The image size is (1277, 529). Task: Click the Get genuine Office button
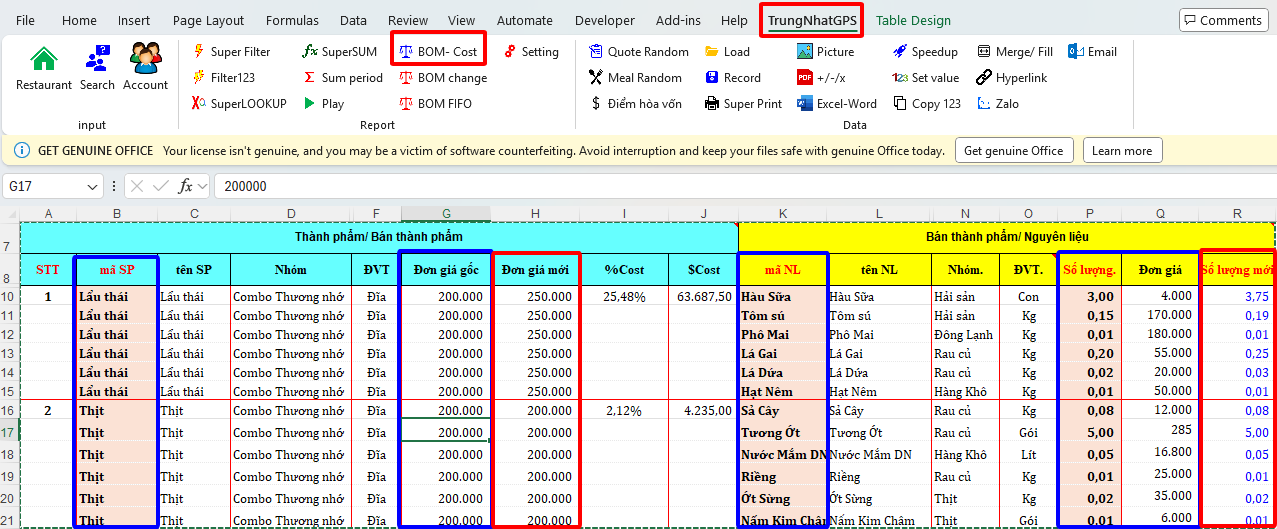(1013, 151)
